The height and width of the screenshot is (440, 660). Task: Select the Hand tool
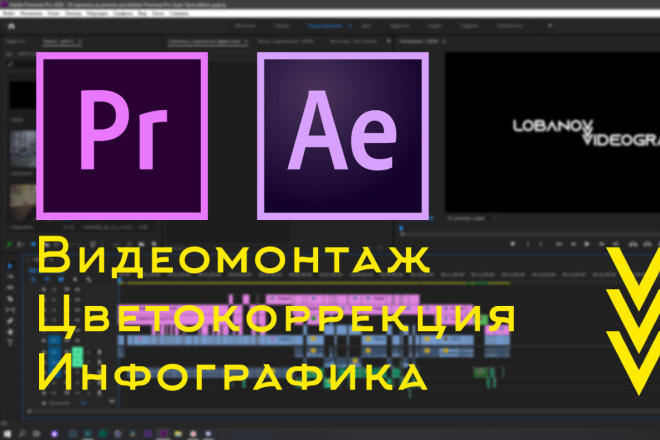tap(10, 332)
